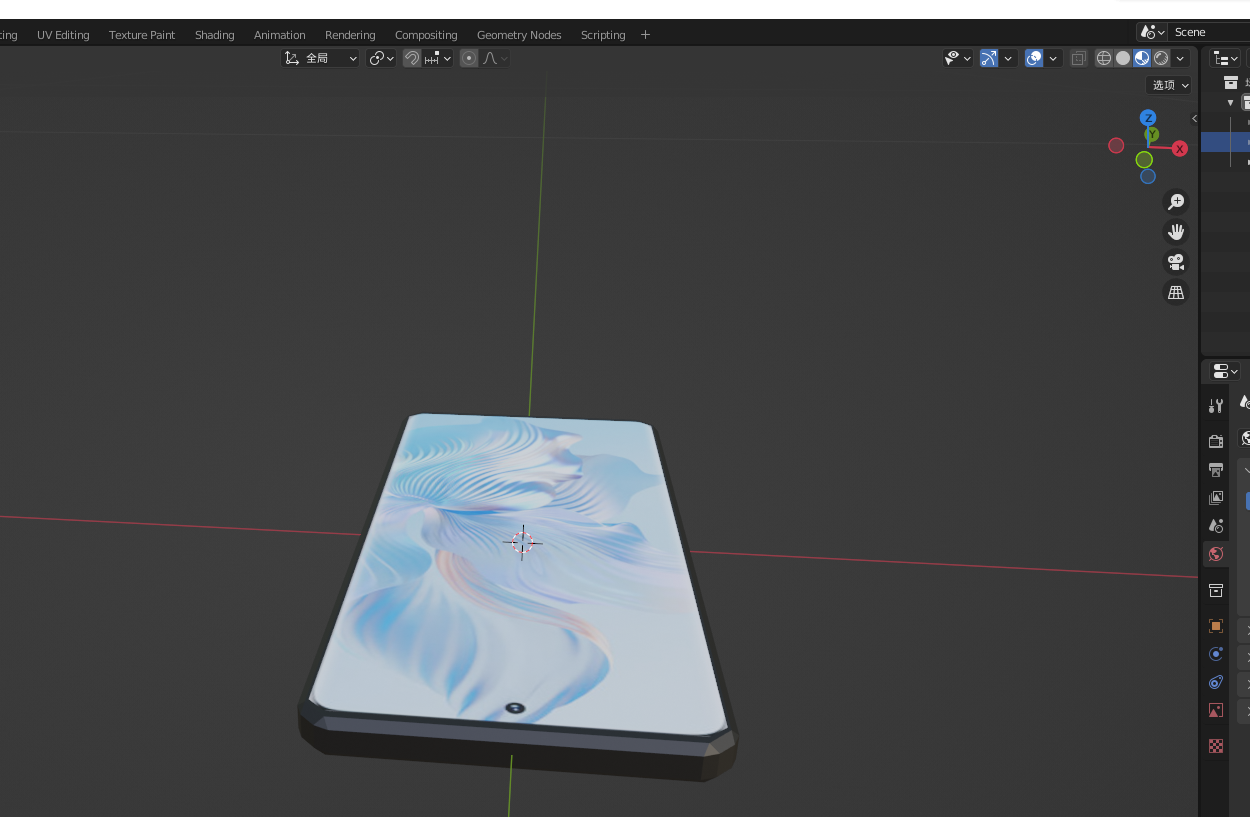Image resolution: width=1250 pixels, height=817 pixels.
Task: Toggle show gizmo button
Action: pos(989,58)
